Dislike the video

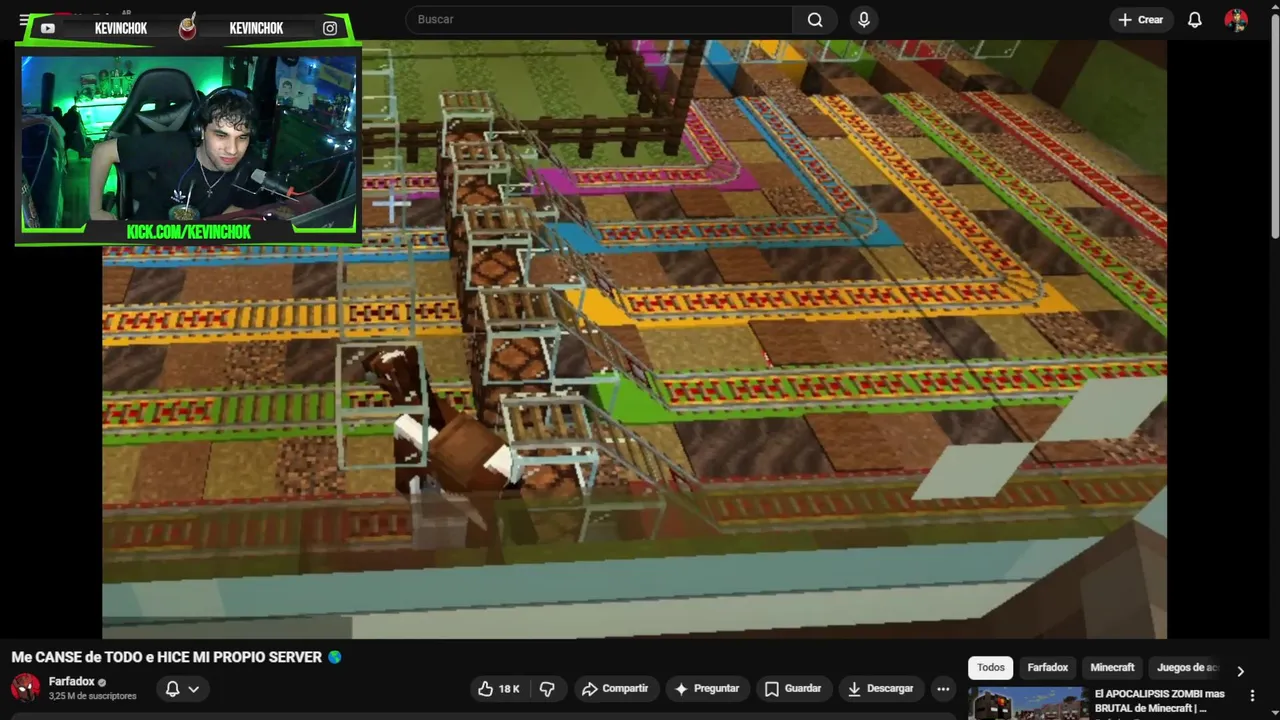click(547, 689)
